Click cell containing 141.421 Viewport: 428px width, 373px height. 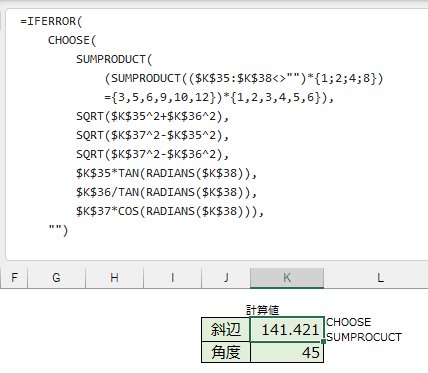click(287, 329)
